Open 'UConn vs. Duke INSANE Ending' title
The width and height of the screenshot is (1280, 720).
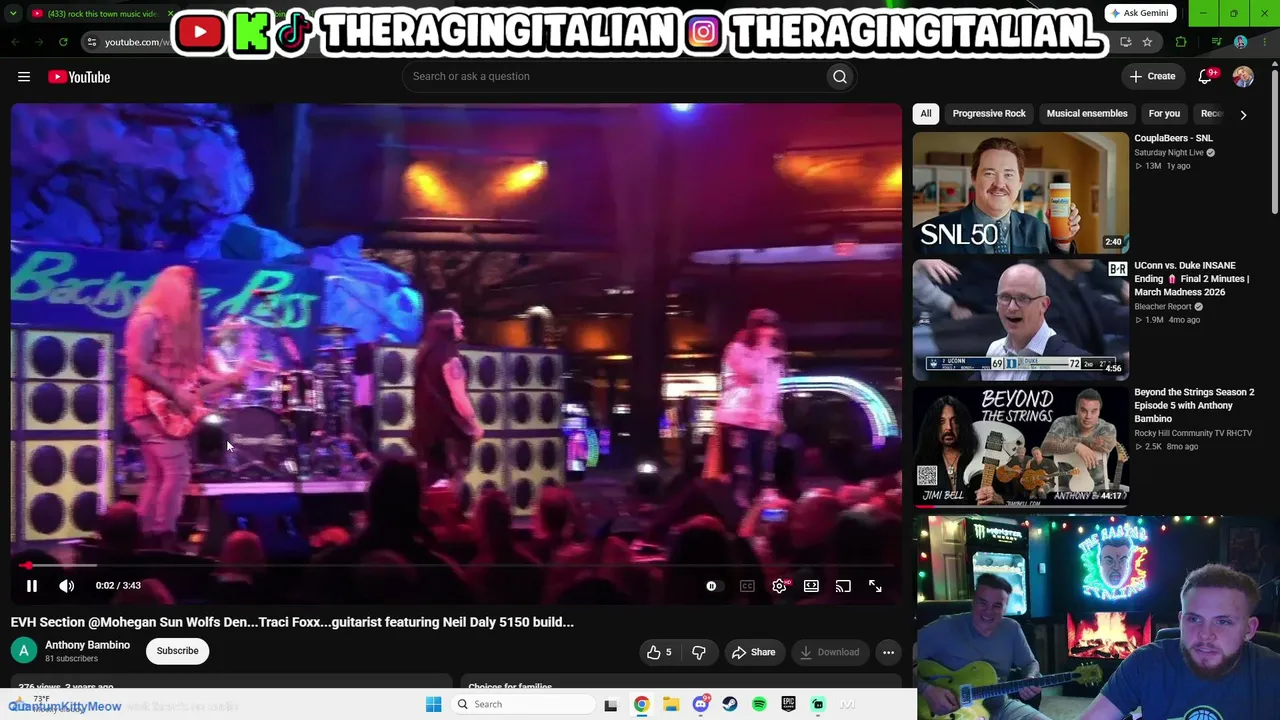[x=1192, y=279]
